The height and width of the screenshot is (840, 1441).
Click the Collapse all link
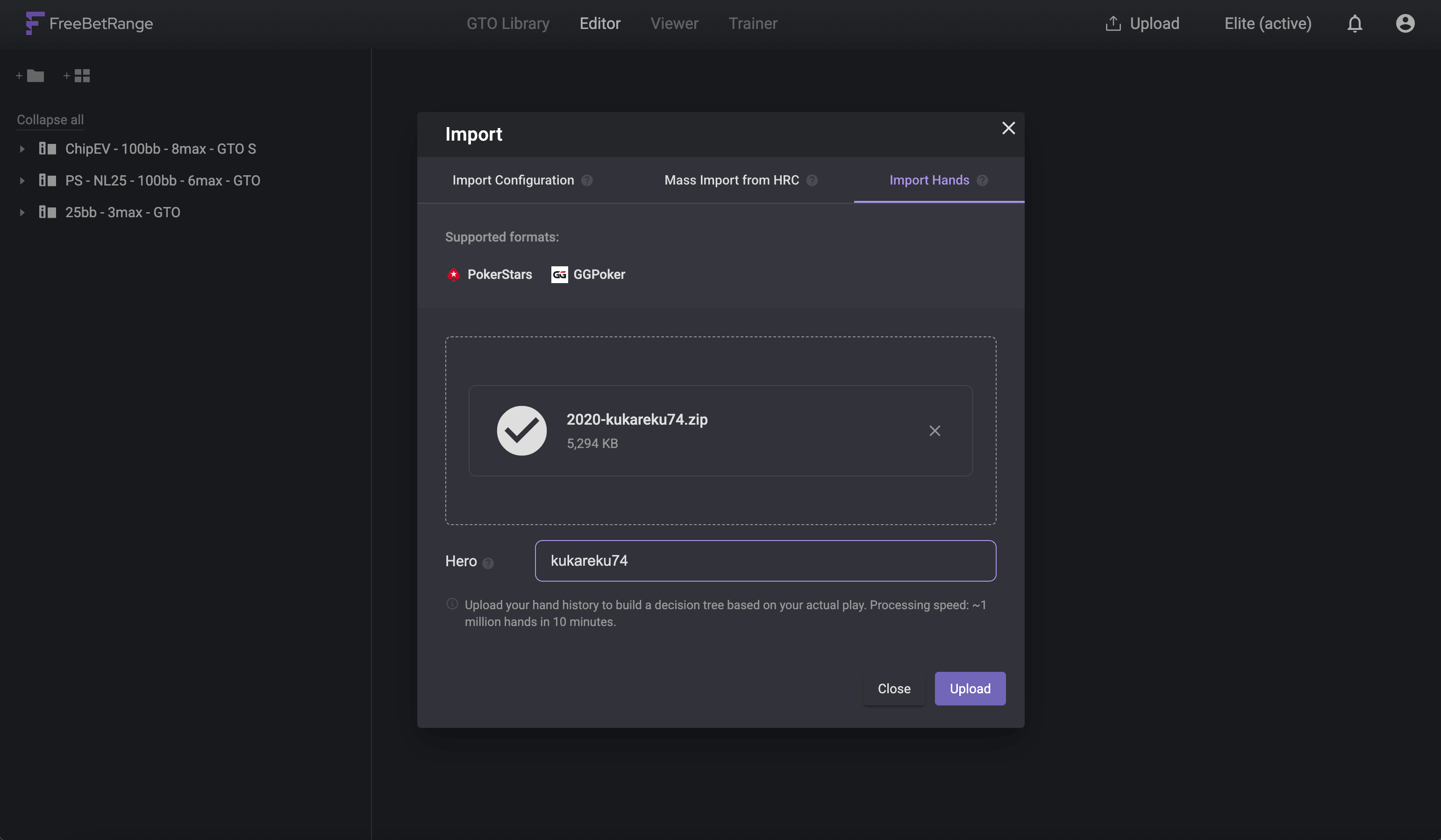(50, 120)
